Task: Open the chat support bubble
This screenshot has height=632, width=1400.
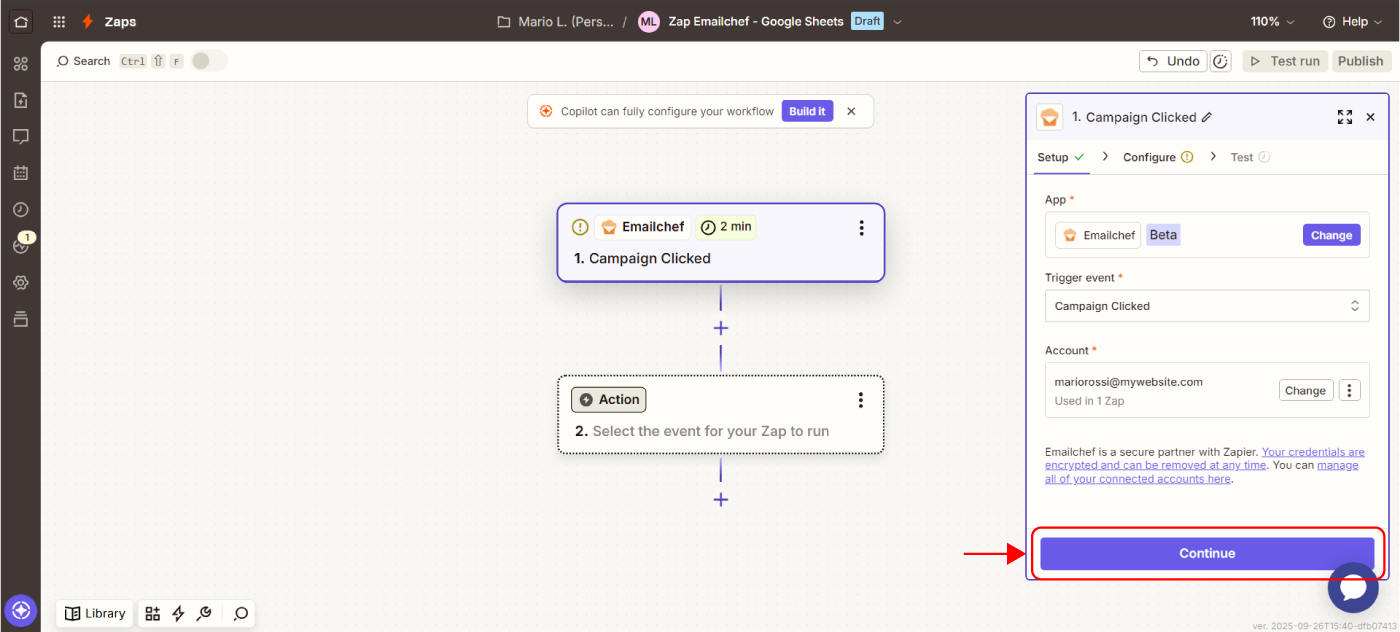Action: click(1352, 588)
